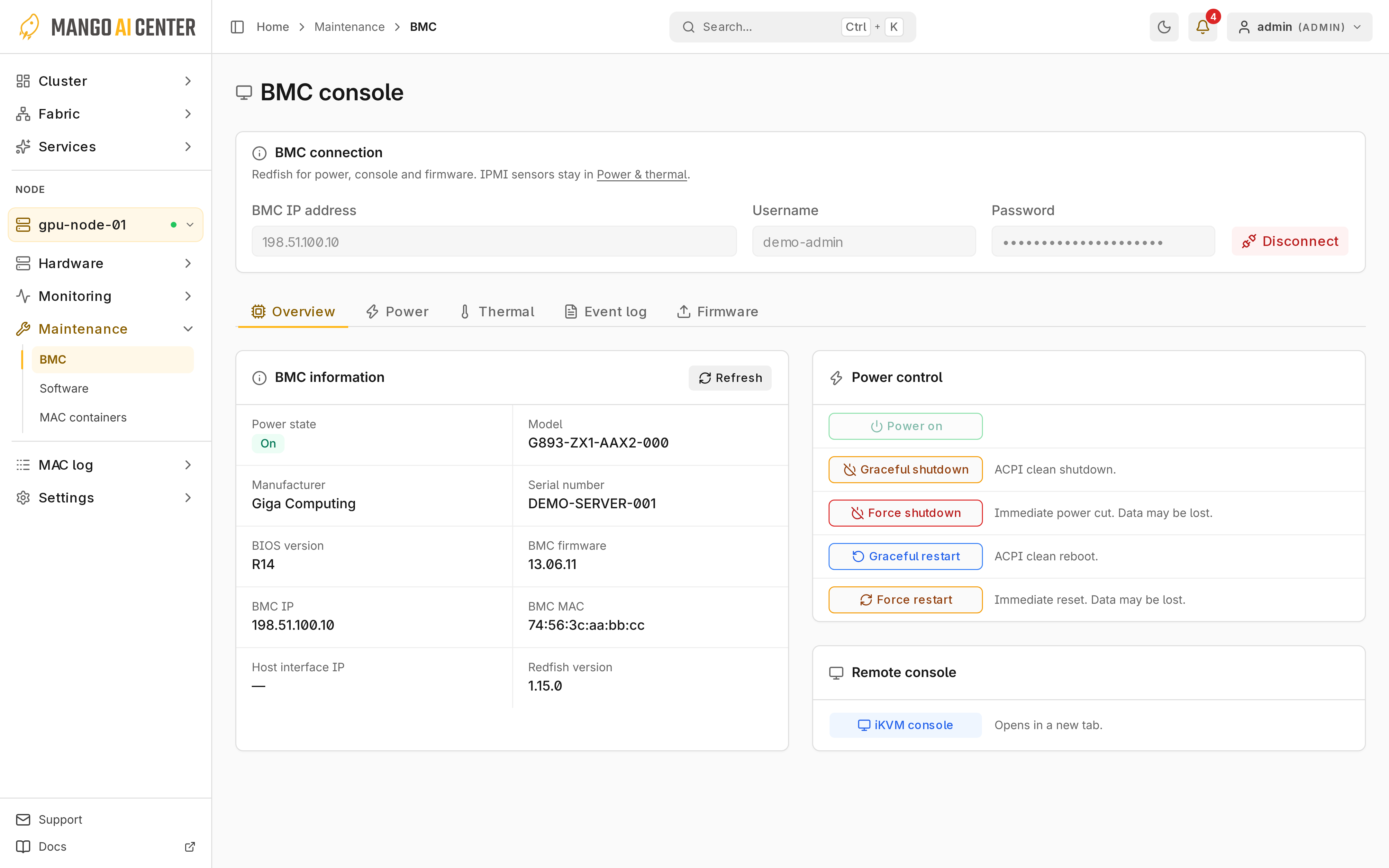The height and width of the screenshot is (868, 1389).
Task: Switch to the Firmware tab
Action: [x=717, y=312]
